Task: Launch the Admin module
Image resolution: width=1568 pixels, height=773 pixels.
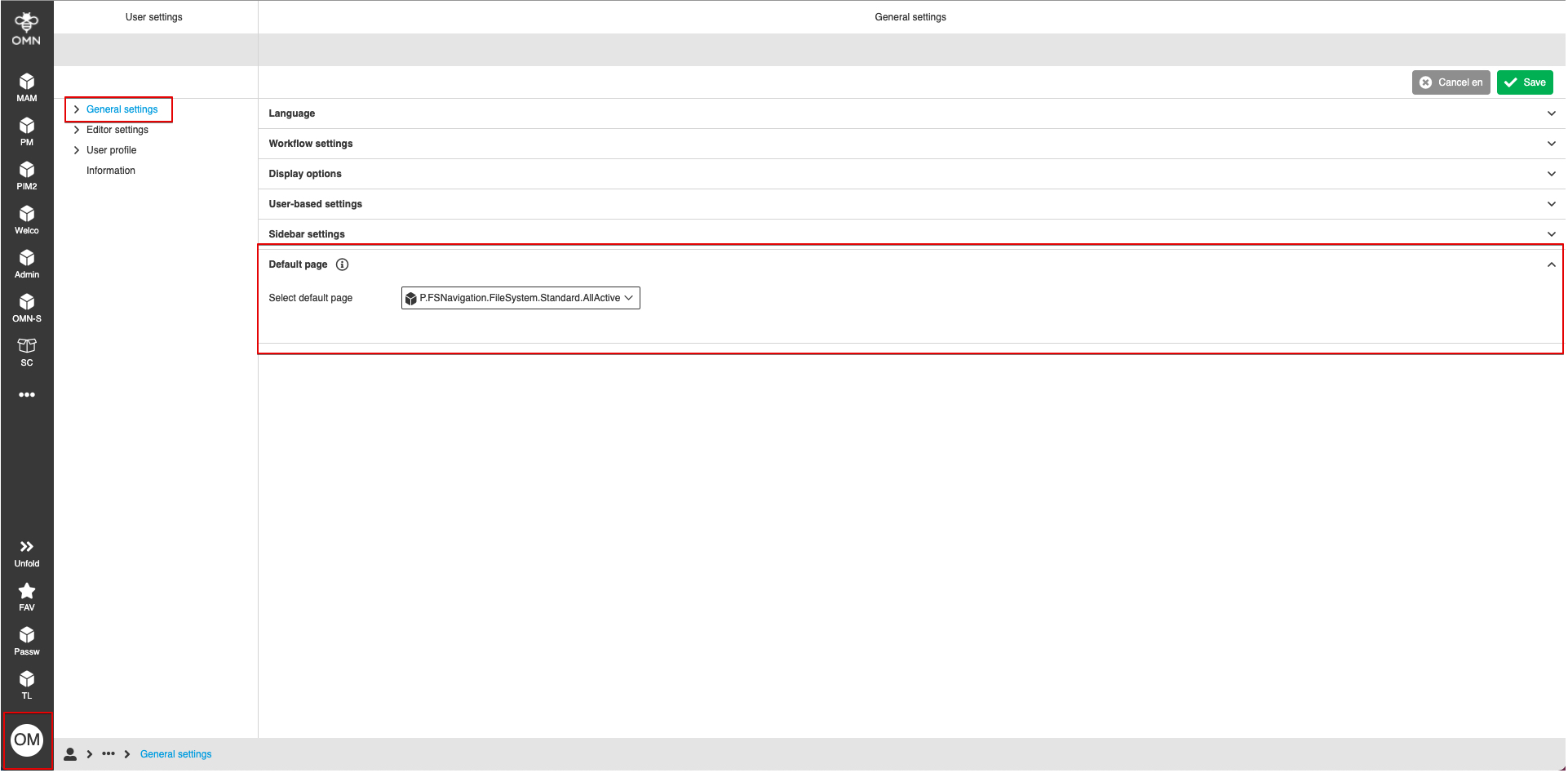Action: [26, 263]
